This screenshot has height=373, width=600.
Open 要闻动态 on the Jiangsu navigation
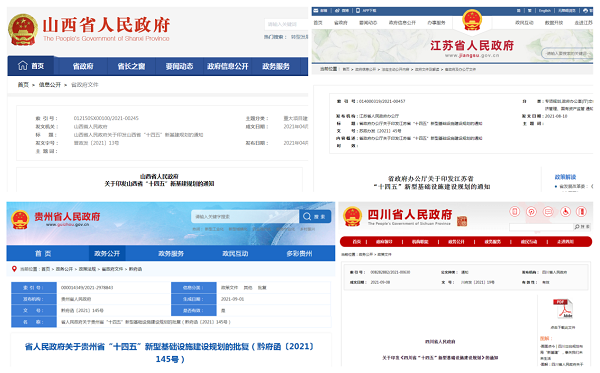click(368, 23)
